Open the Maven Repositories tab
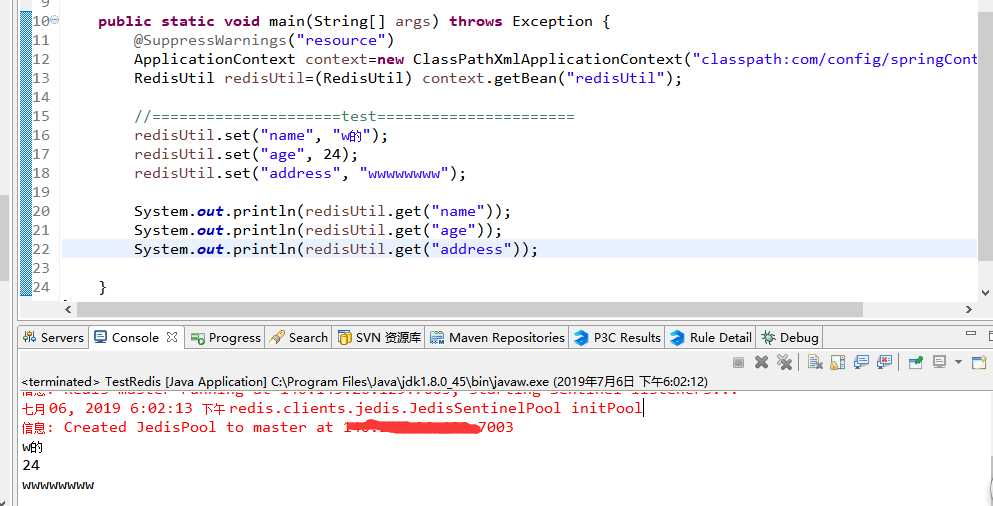The image size is (993, 506). click(x=497, y=338)
